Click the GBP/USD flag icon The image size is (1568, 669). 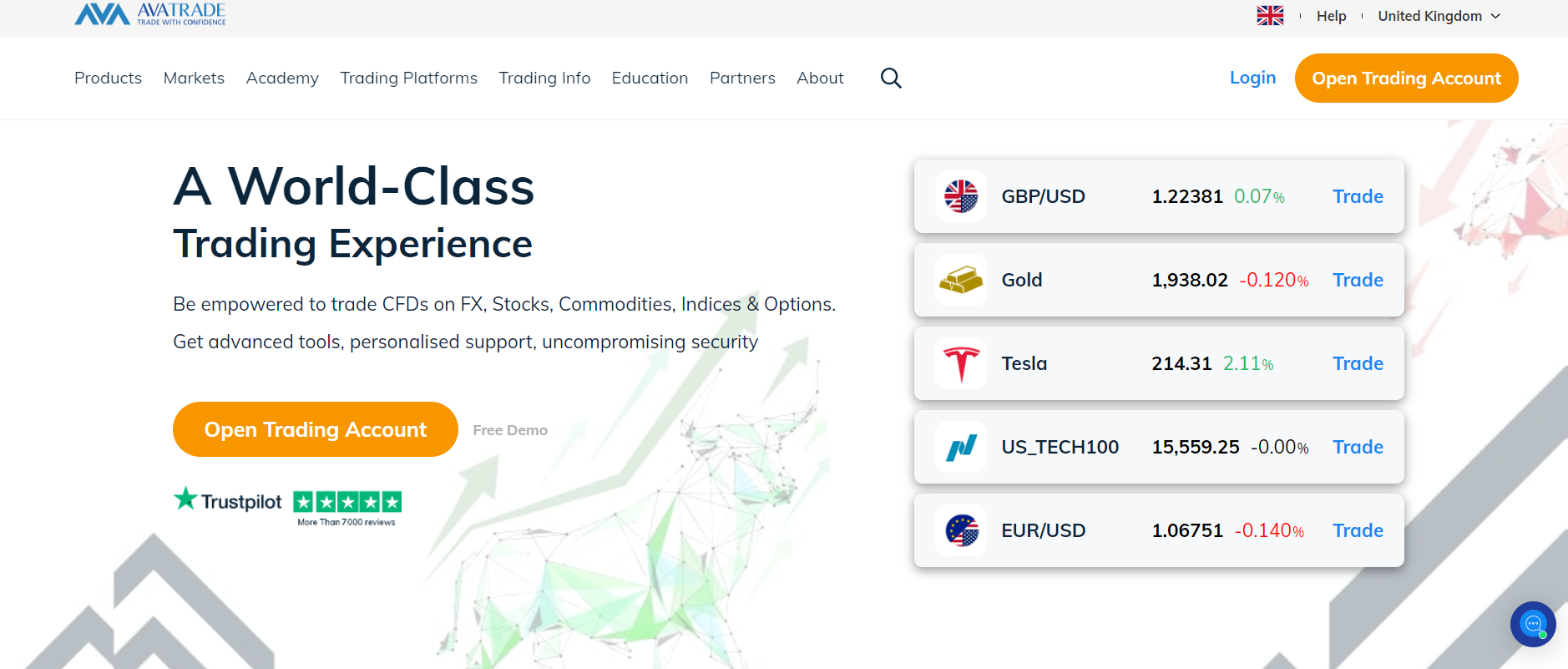pos(961,196)
